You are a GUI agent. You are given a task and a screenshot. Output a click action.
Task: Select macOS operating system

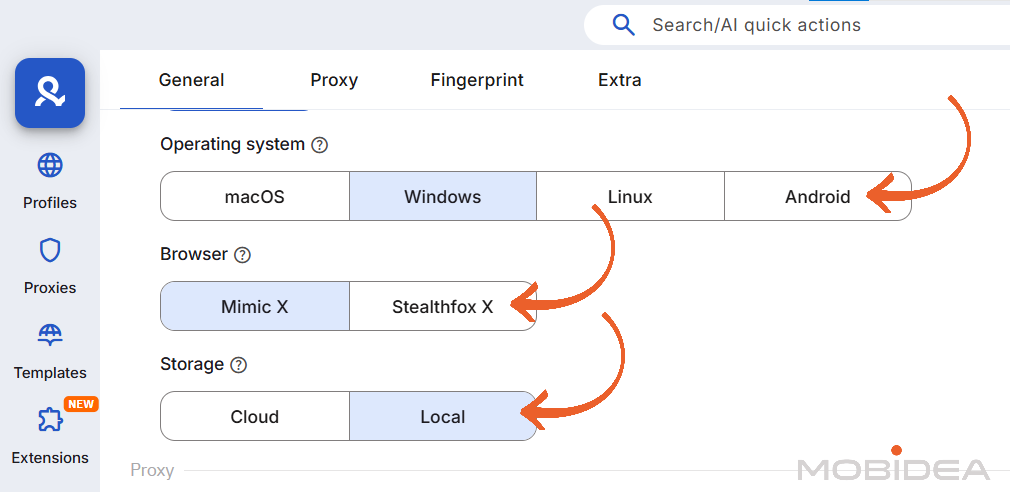(254, 196)
